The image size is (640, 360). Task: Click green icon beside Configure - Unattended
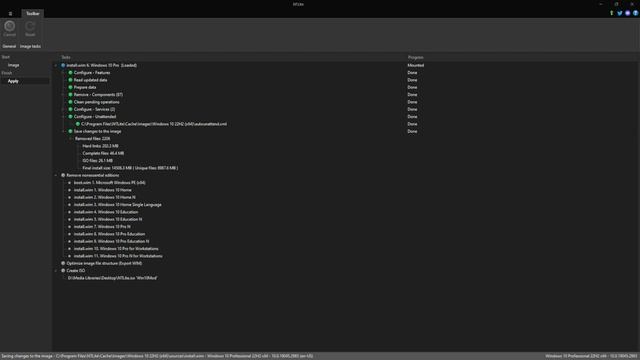[x=70, y=117]
